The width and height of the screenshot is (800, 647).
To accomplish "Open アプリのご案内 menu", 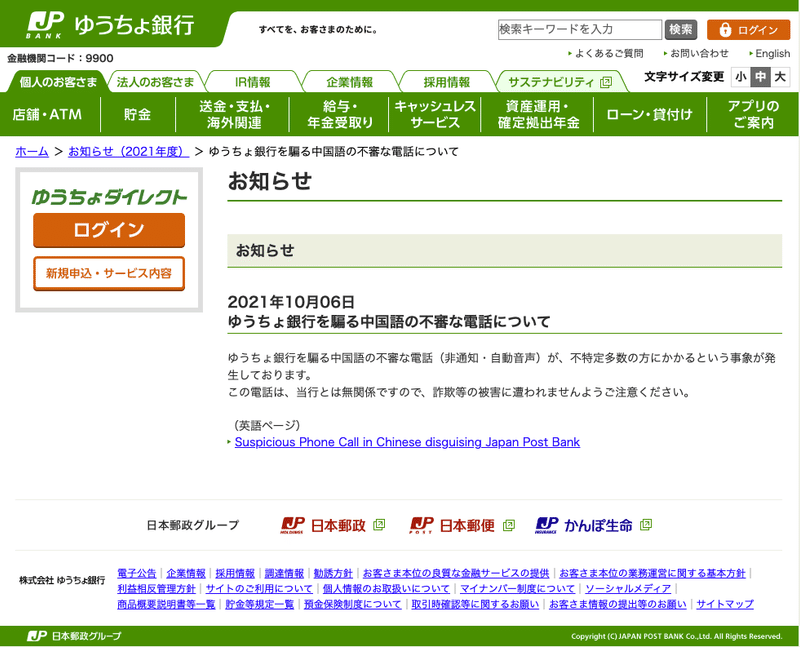I will (754, 114).
